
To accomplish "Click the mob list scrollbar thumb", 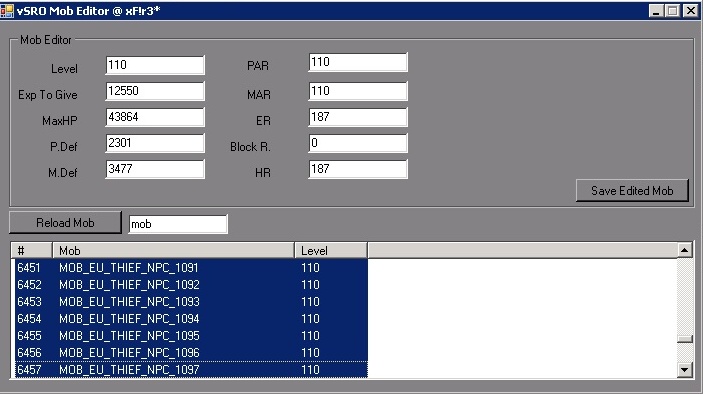I will point(685,339).
